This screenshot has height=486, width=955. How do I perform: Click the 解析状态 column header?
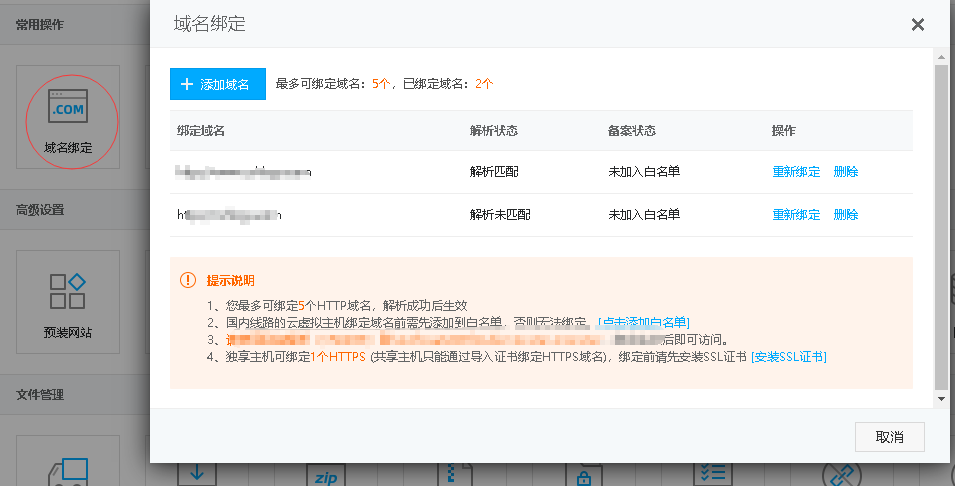tap(494, 130)
